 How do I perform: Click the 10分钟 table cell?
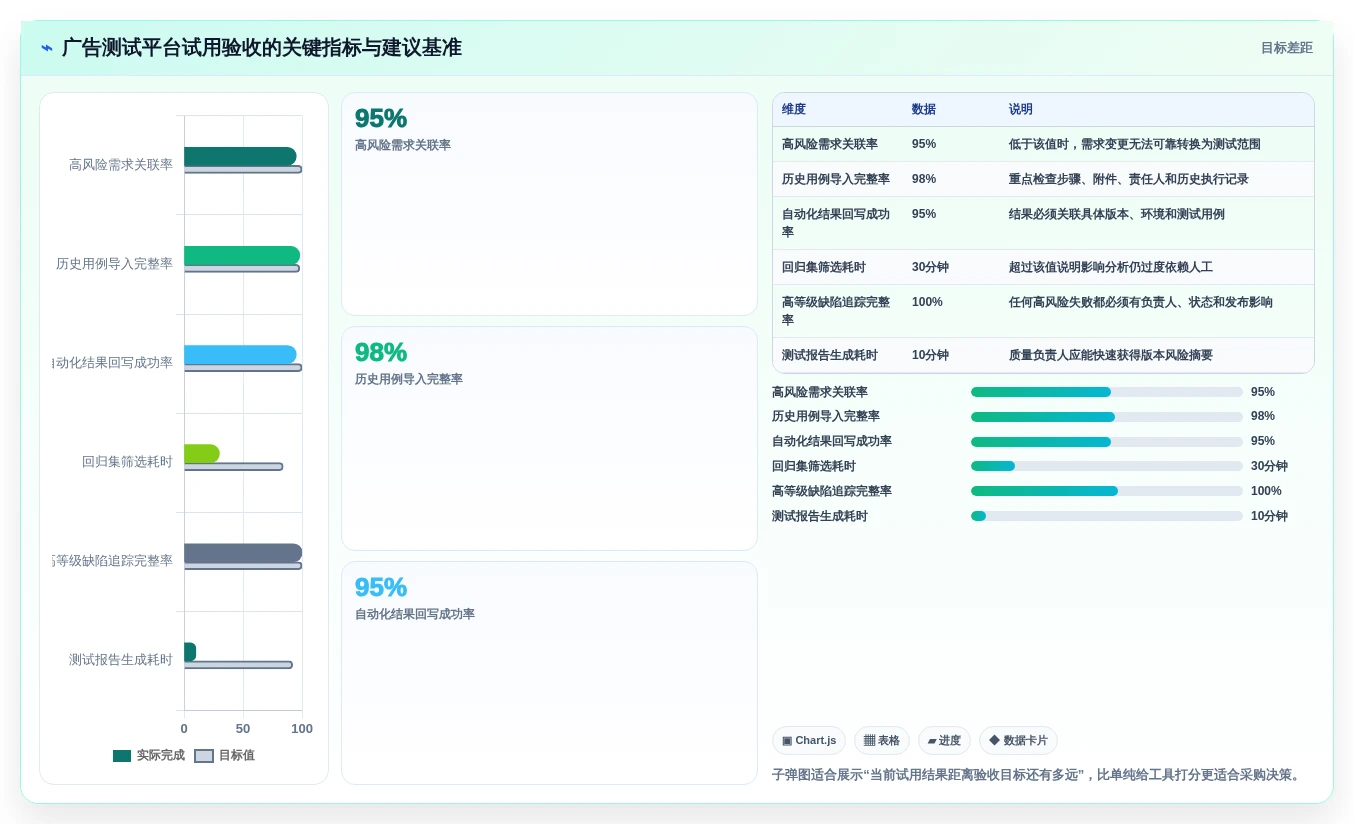click(x=930, y=355)
